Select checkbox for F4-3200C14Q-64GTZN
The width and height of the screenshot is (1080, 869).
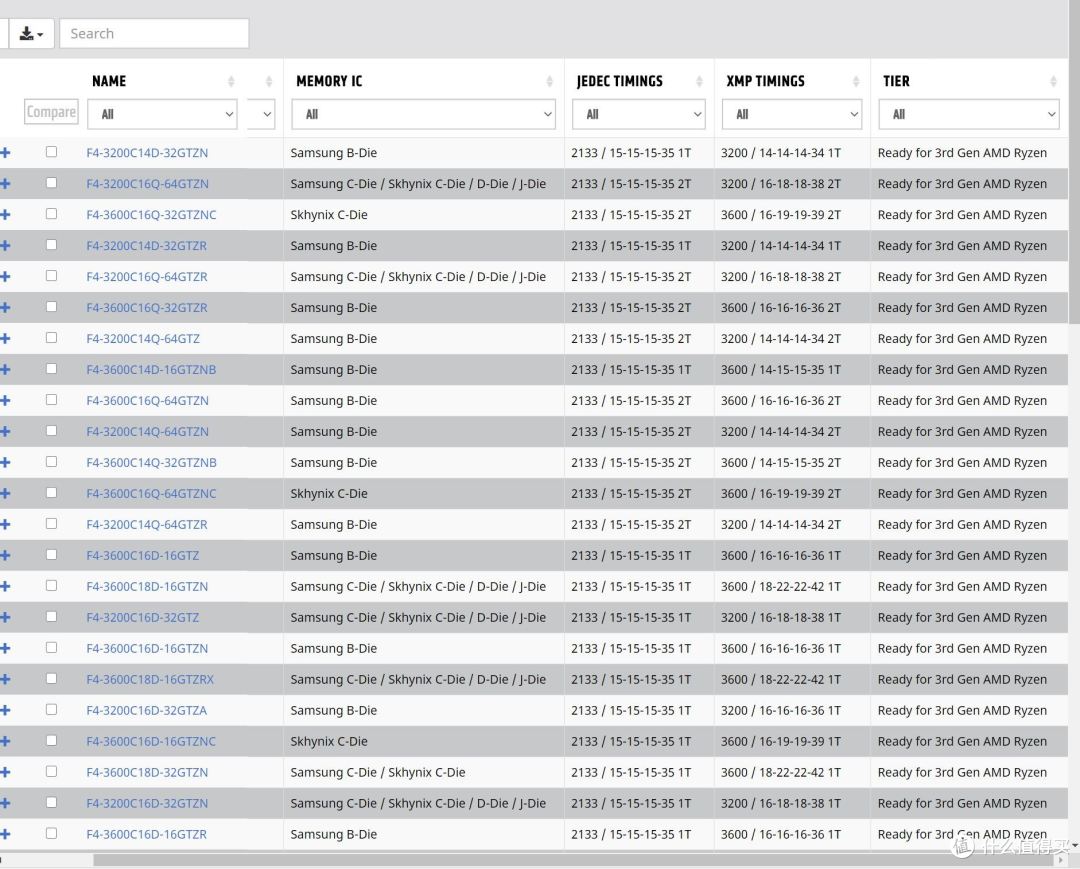tap(52, 430)
